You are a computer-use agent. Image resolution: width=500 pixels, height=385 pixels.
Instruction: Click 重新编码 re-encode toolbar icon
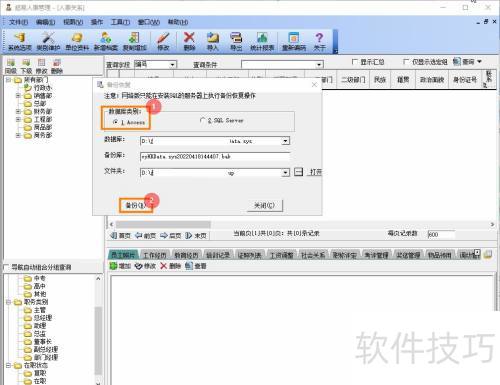tap(294, 41)
